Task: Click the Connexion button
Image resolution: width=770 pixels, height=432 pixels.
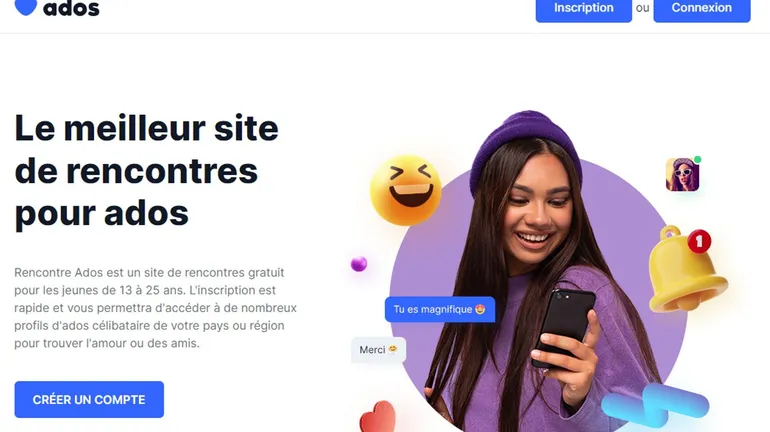Action: pyautogui.click(x=702, y=9)
